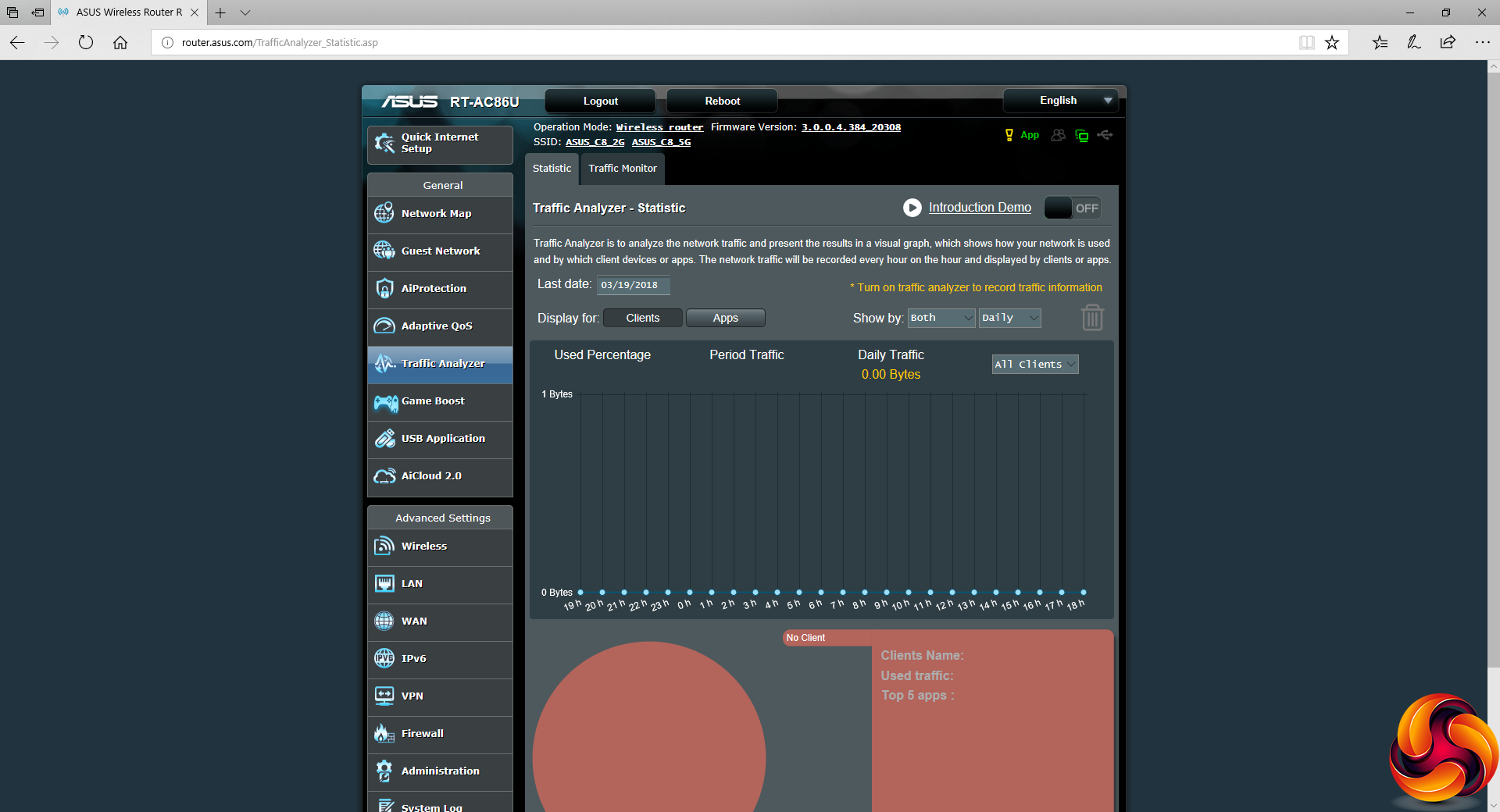Open Quick Internet Setup wizard icon
Image resolution: width=1500 pixels, height=812 pixels.
(384, 143)
